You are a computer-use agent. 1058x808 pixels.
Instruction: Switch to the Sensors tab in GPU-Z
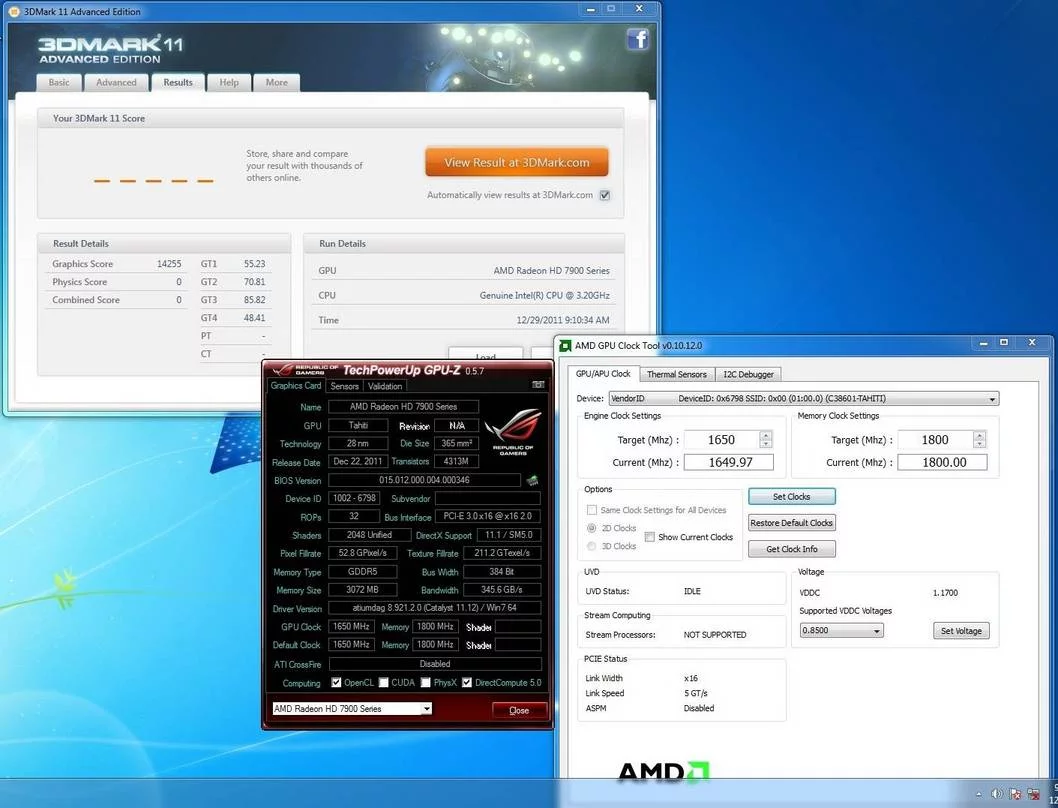coord(344,386)
